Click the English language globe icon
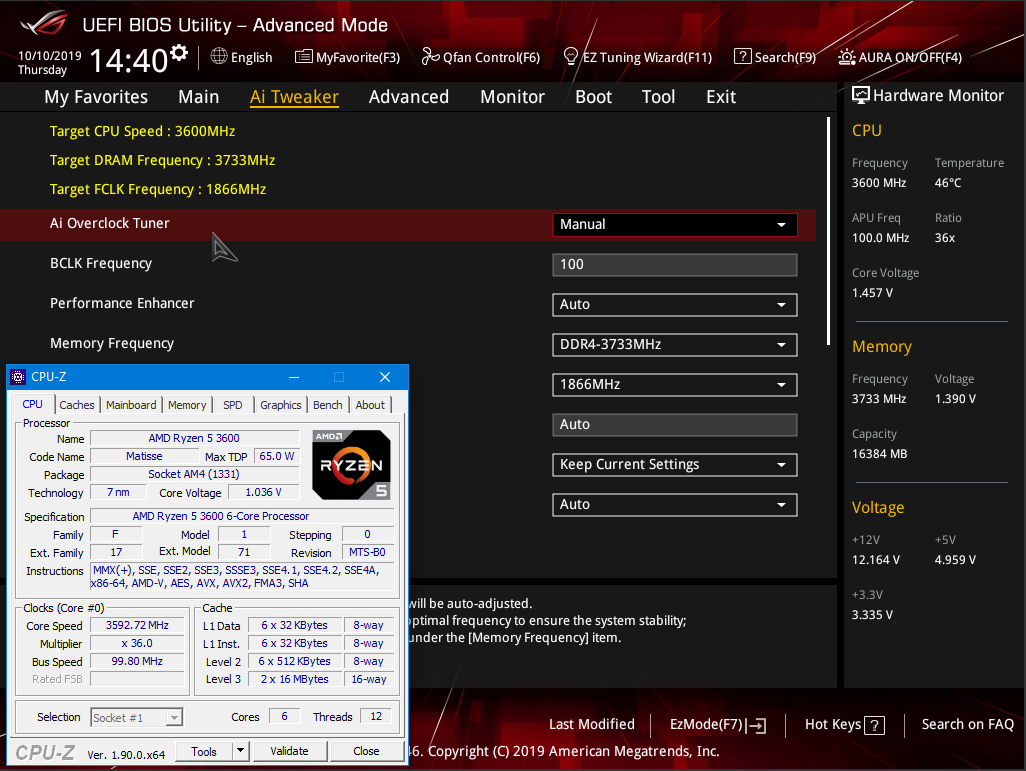The height and width of the screenshot is (771, 1026). pyautogui.click(x=219, y=56)
